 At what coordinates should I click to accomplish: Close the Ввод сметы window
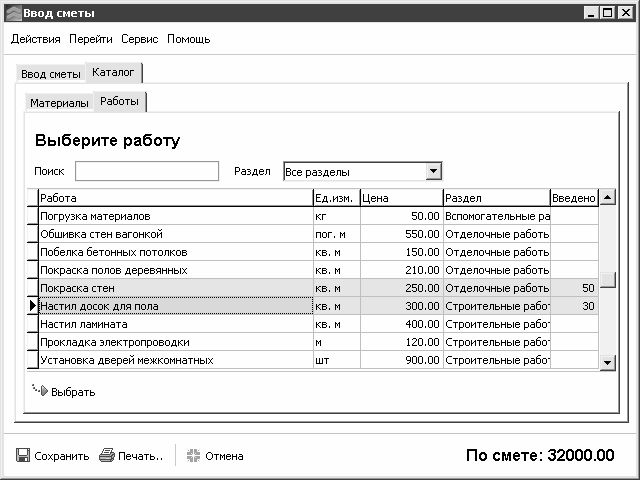click(x=625, y=13)
